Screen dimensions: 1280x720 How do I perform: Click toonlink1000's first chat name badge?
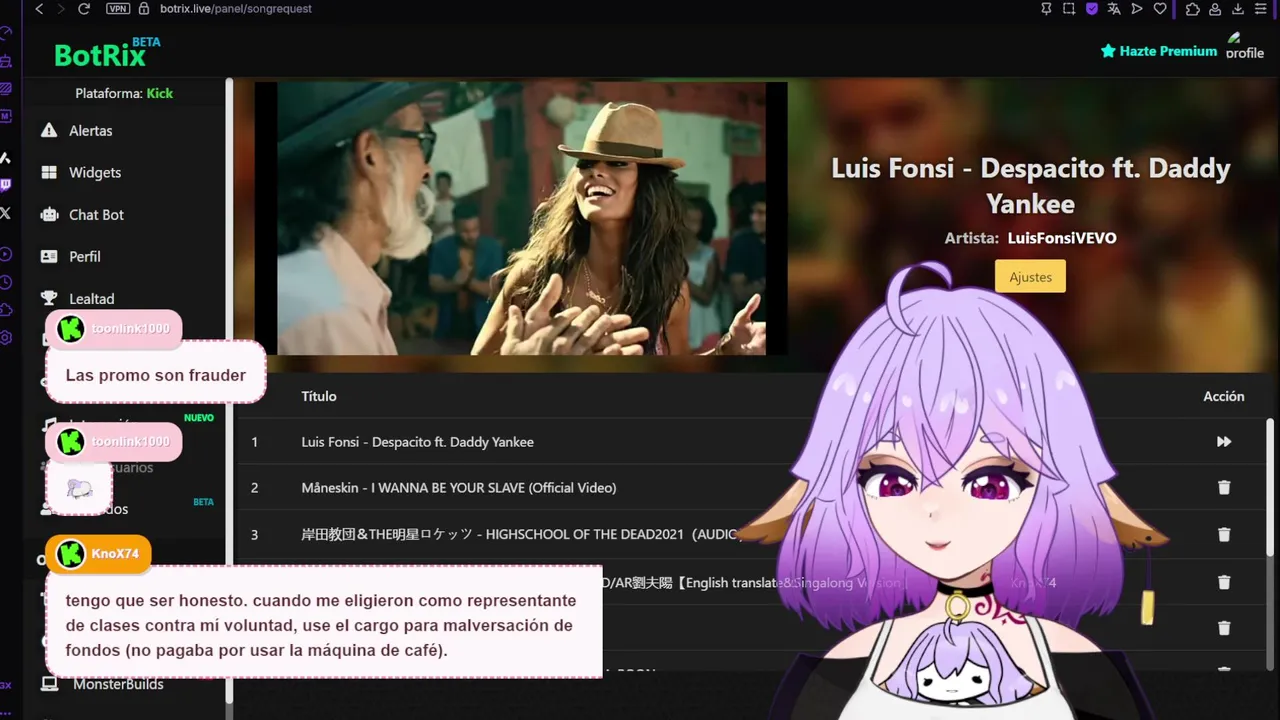click(114, 329)
